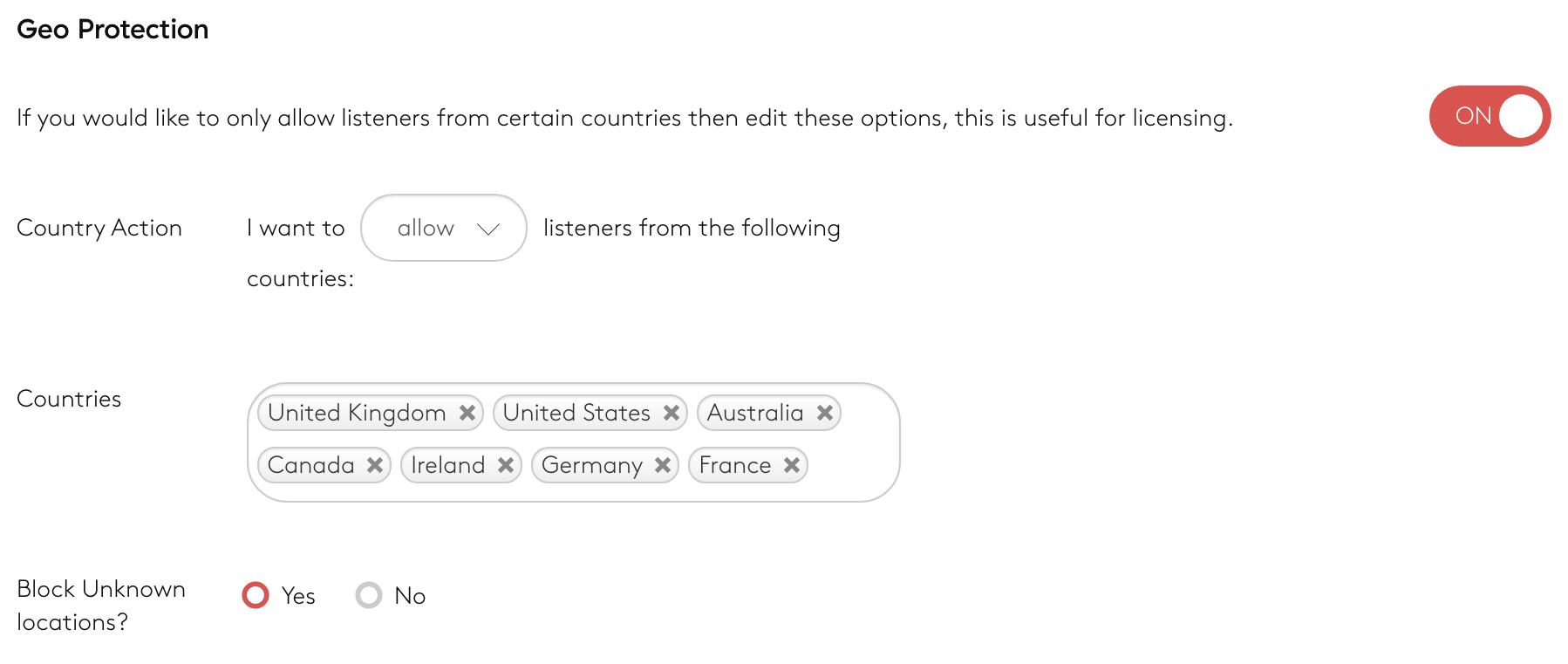Click the Germany tag label

coord(591,465)
